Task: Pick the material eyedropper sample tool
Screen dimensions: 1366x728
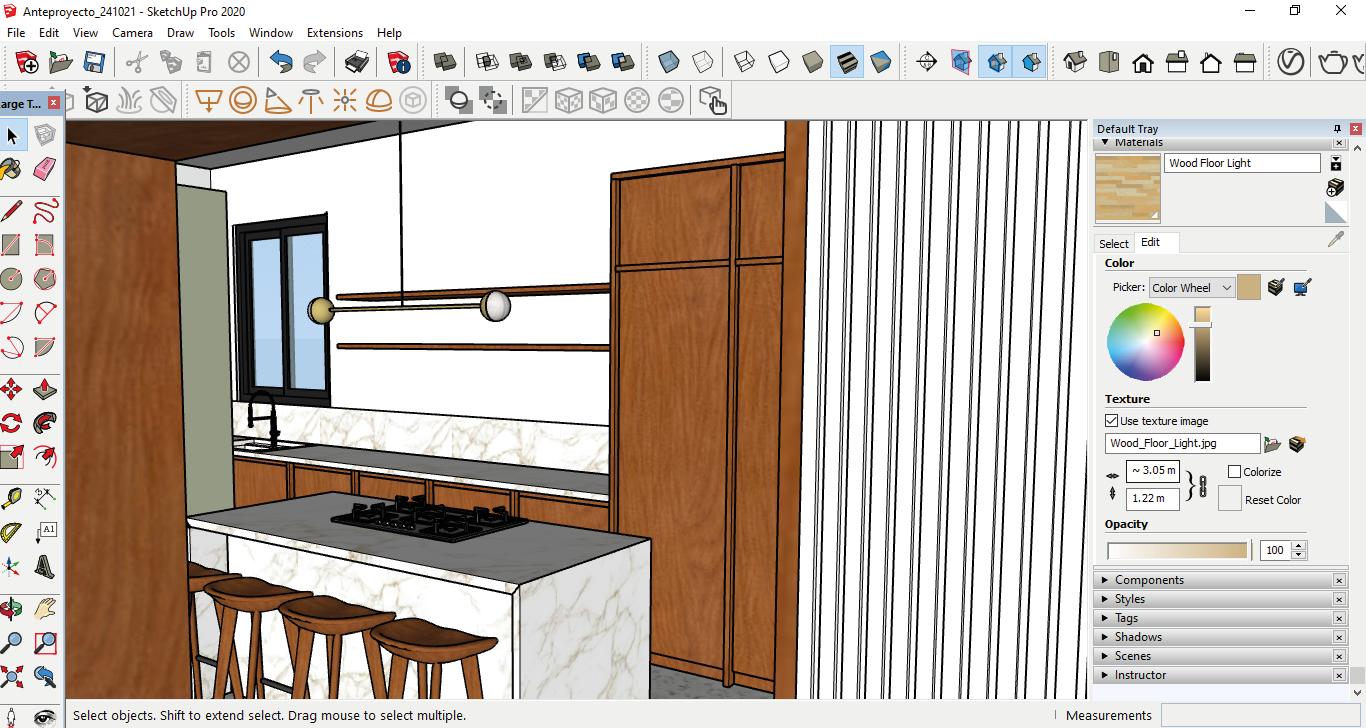Action: (1335, 240)
